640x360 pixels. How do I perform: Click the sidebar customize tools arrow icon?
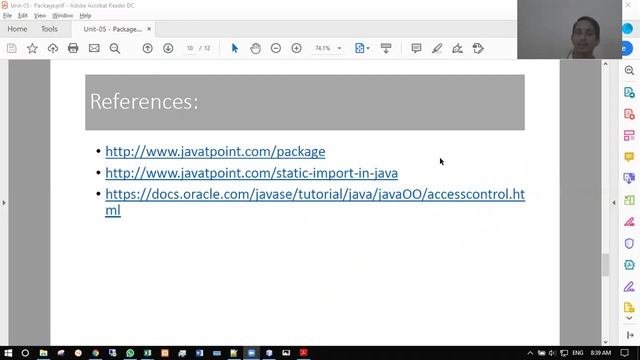pos(630,335)
